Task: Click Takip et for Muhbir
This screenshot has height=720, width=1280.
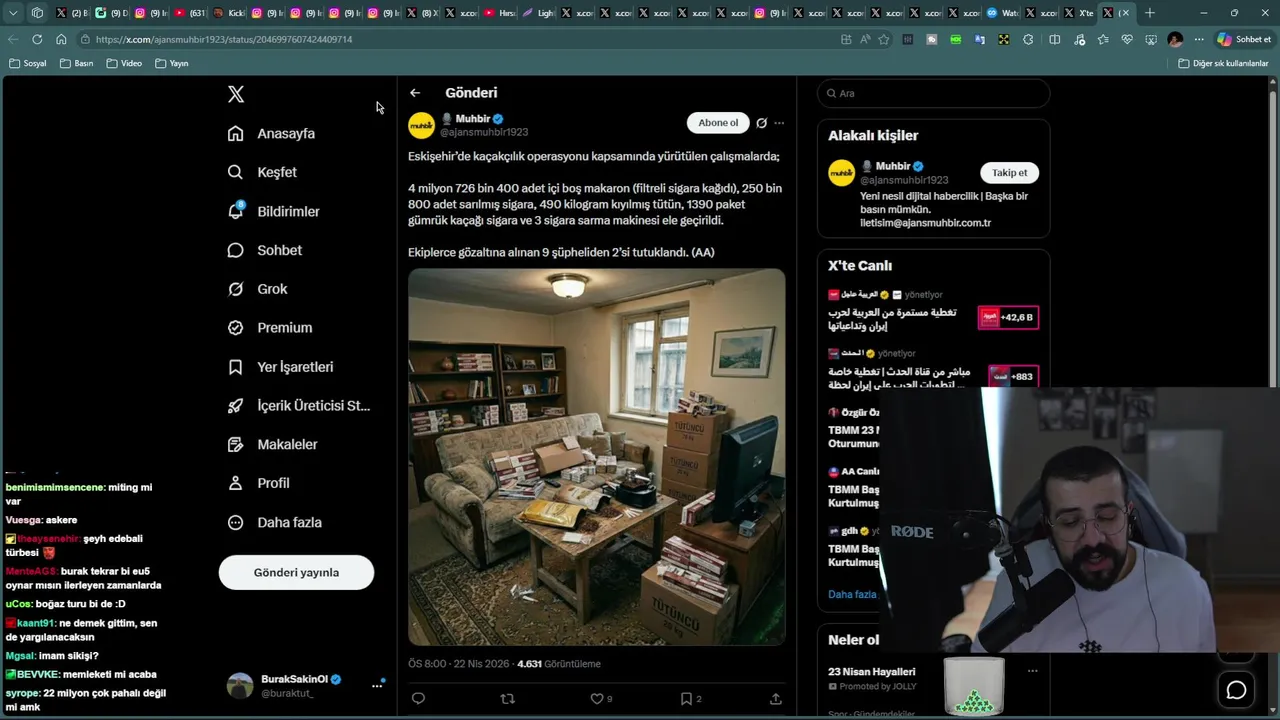Action: pyautogui.click(x=1009, y=173)
